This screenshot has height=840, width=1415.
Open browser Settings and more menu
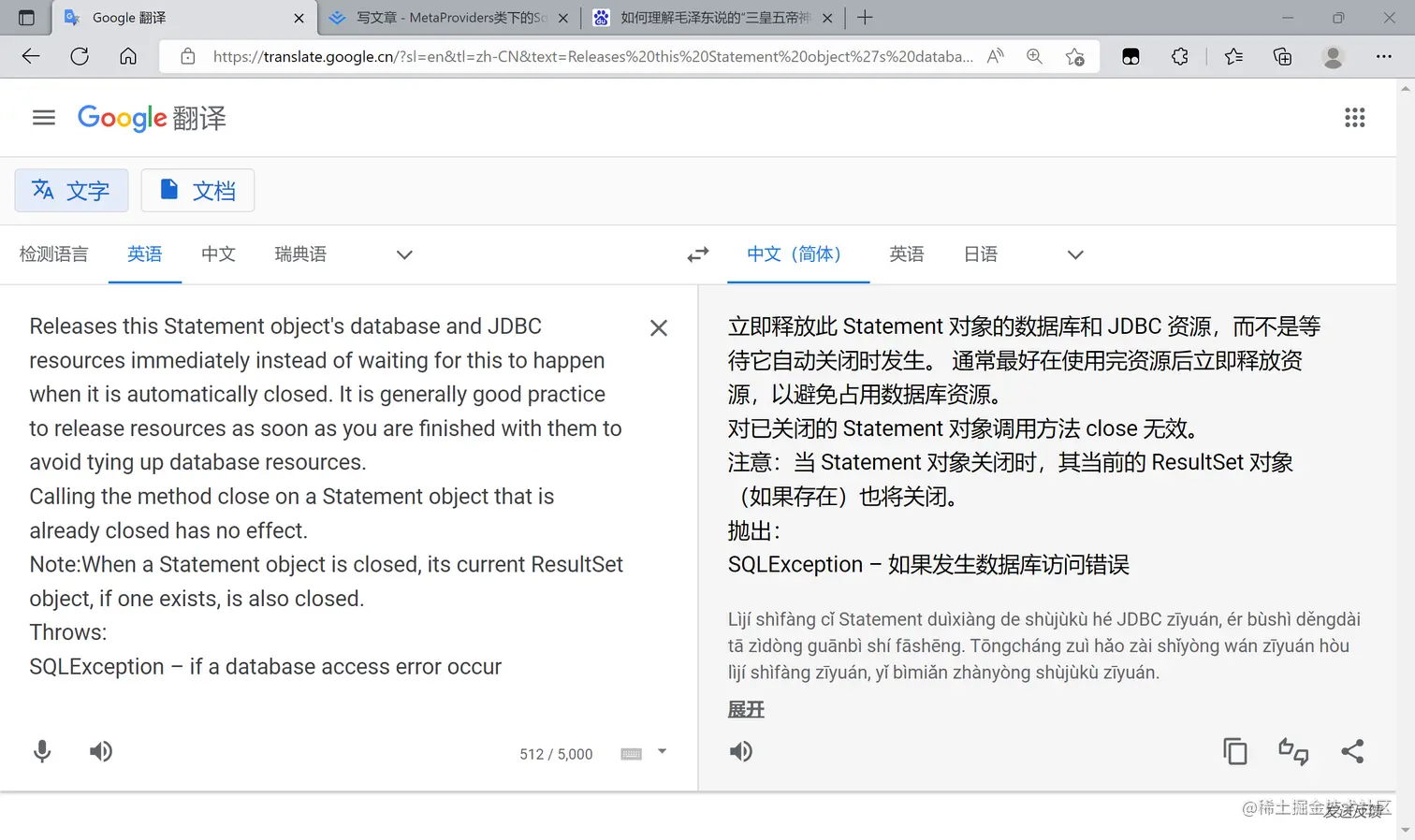1383,56
